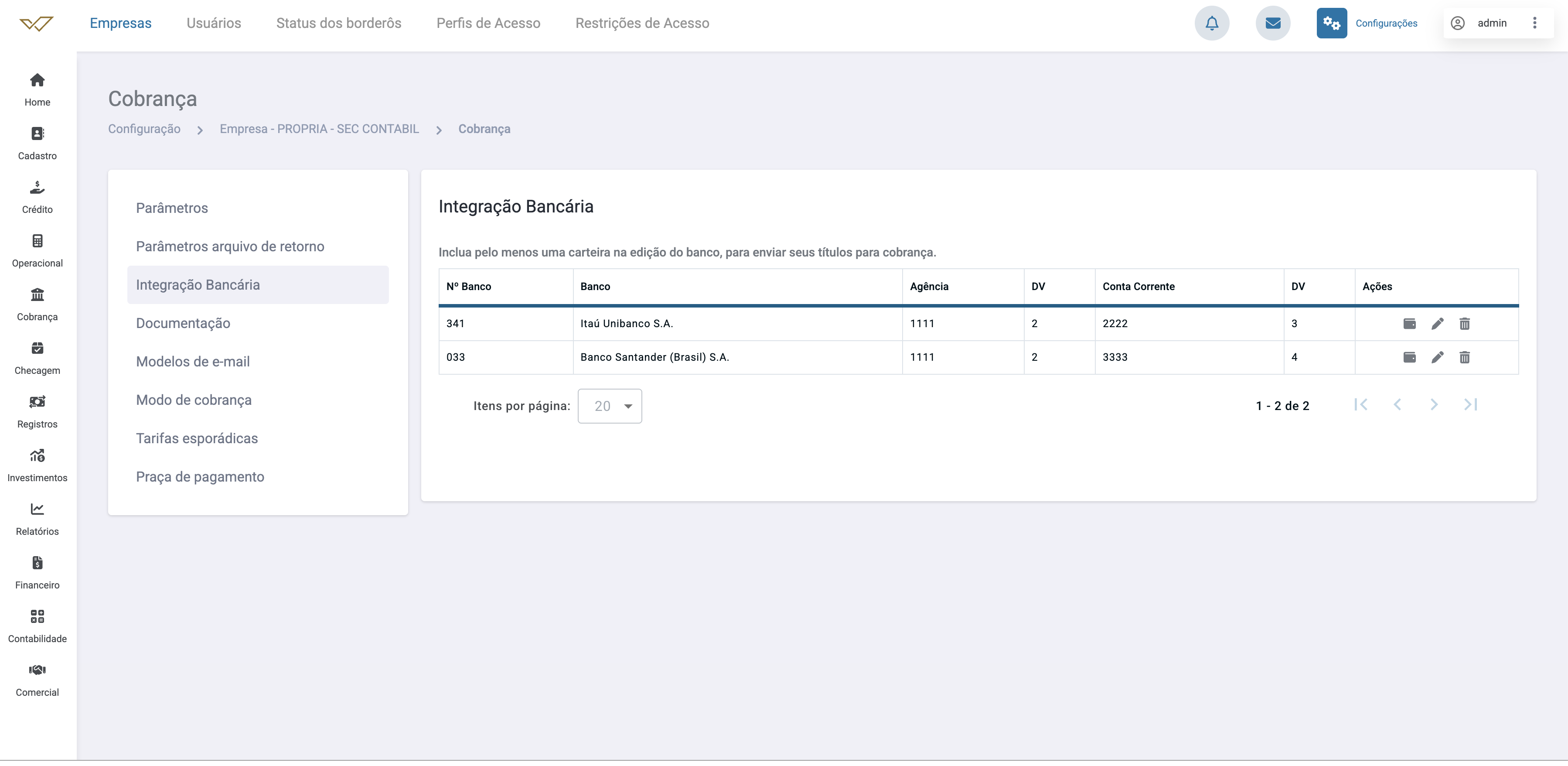Click conta corrente value 3333
This screenshot has width=1568, height=766.
pos(1115,357)
